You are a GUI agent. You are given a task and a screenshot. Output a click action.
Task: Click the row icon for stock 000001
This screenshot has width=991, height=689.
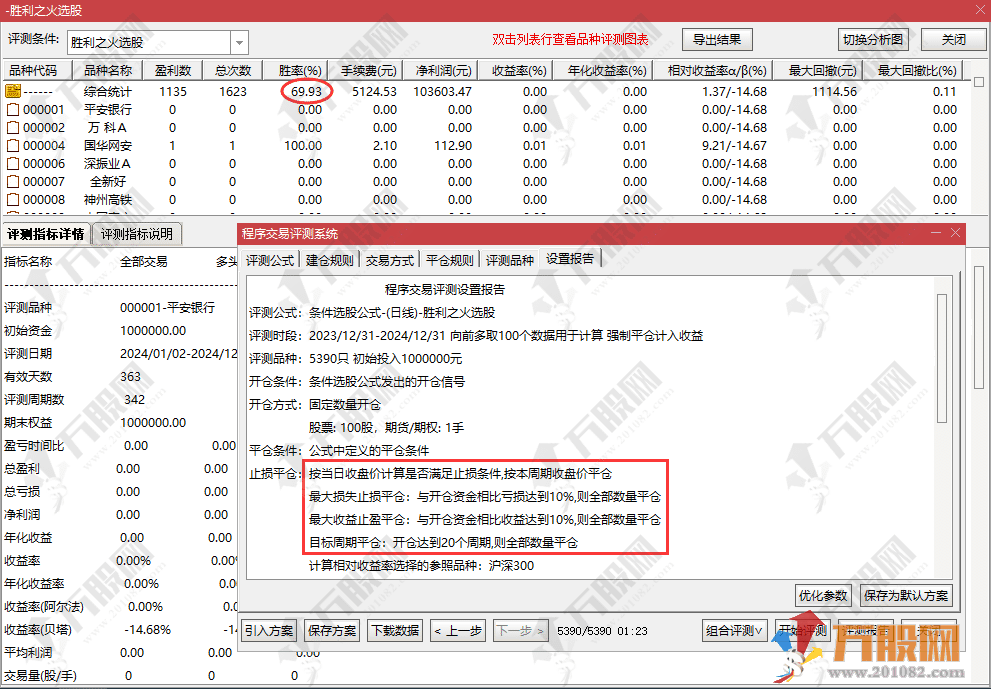click(13, 110)
